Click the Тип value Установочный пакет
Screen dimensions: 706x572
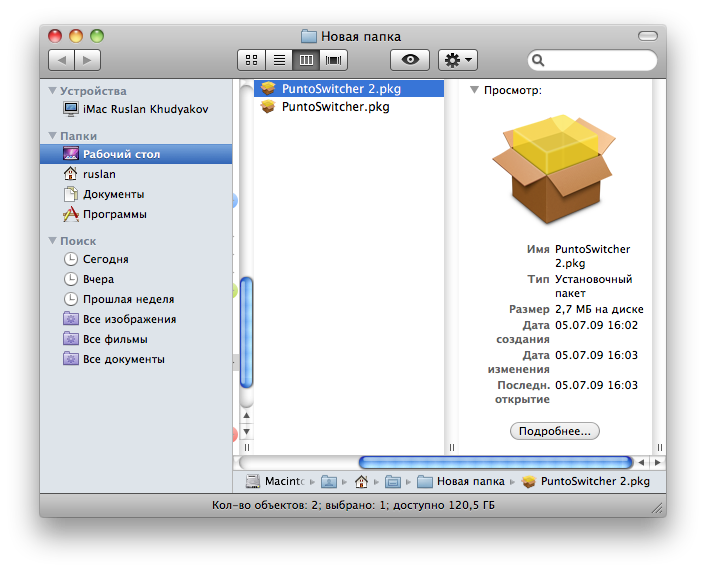593,286
